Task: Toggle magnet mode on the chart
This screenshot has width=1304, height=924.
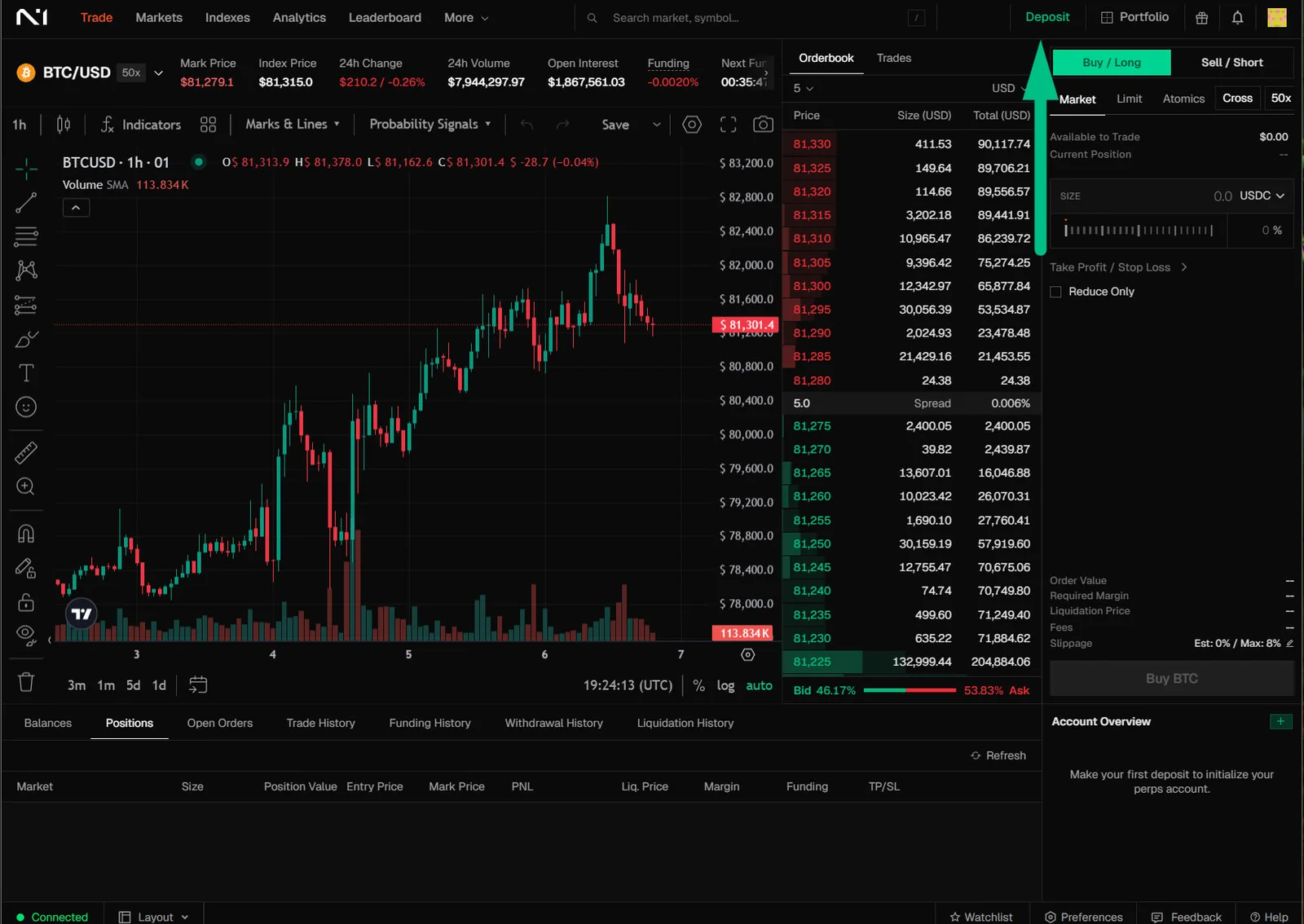Action: 26,534
